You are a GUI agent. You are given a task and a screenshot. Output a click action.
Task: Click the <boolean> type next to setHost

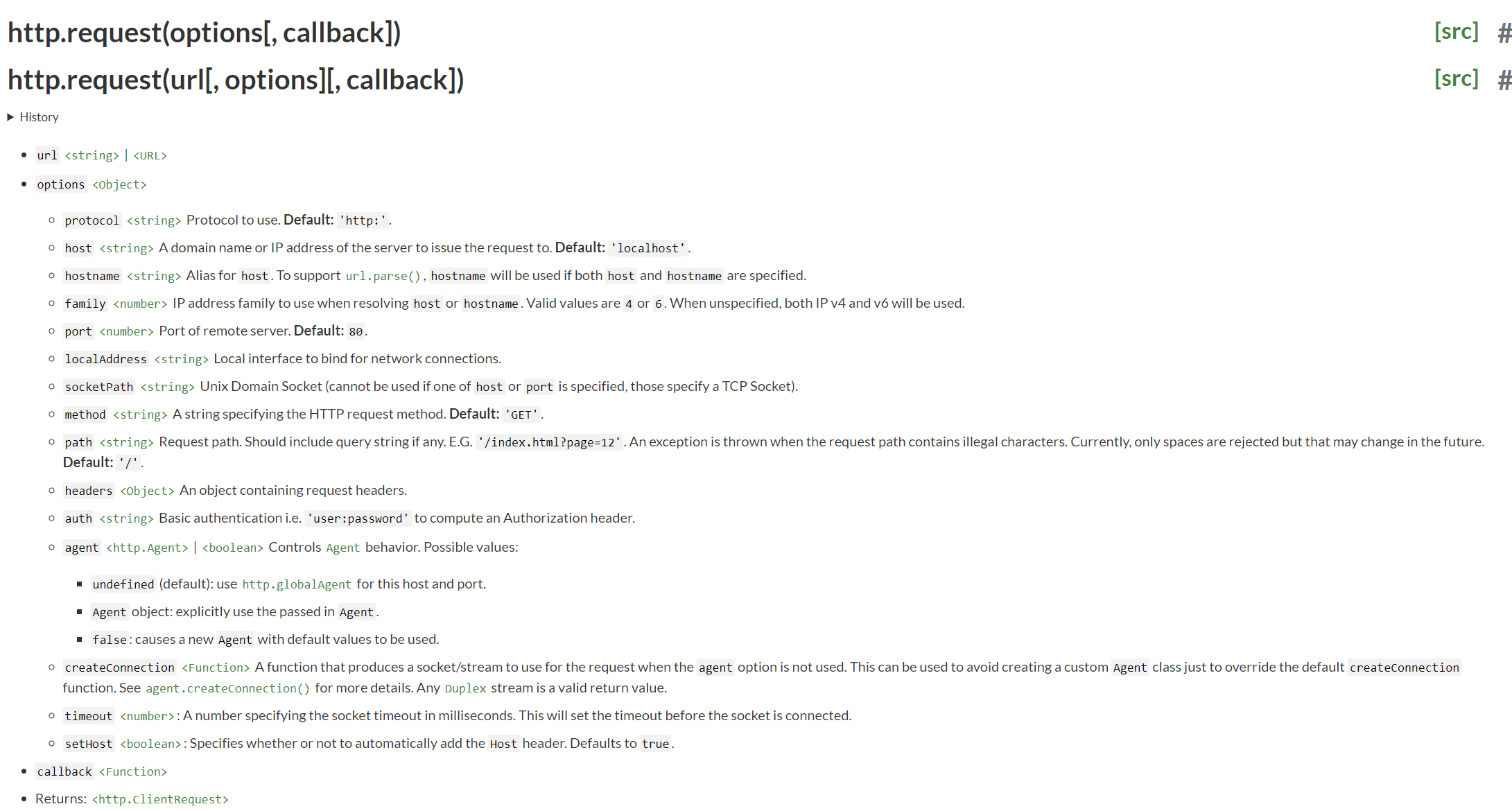[x=150, y=744]
